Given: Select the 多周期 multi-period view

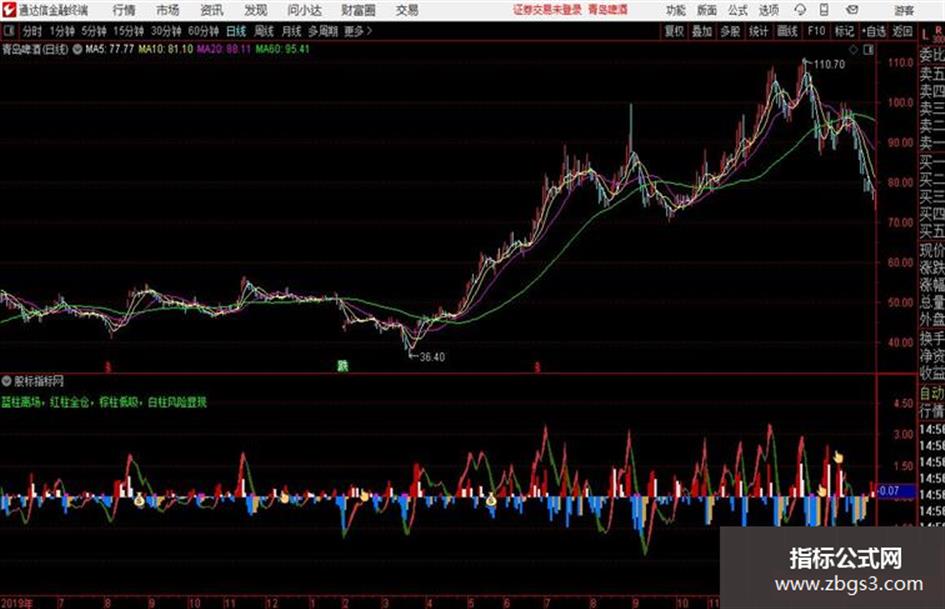Looking at the screenshot, I should pyautogui.click(x=323, y=30).
